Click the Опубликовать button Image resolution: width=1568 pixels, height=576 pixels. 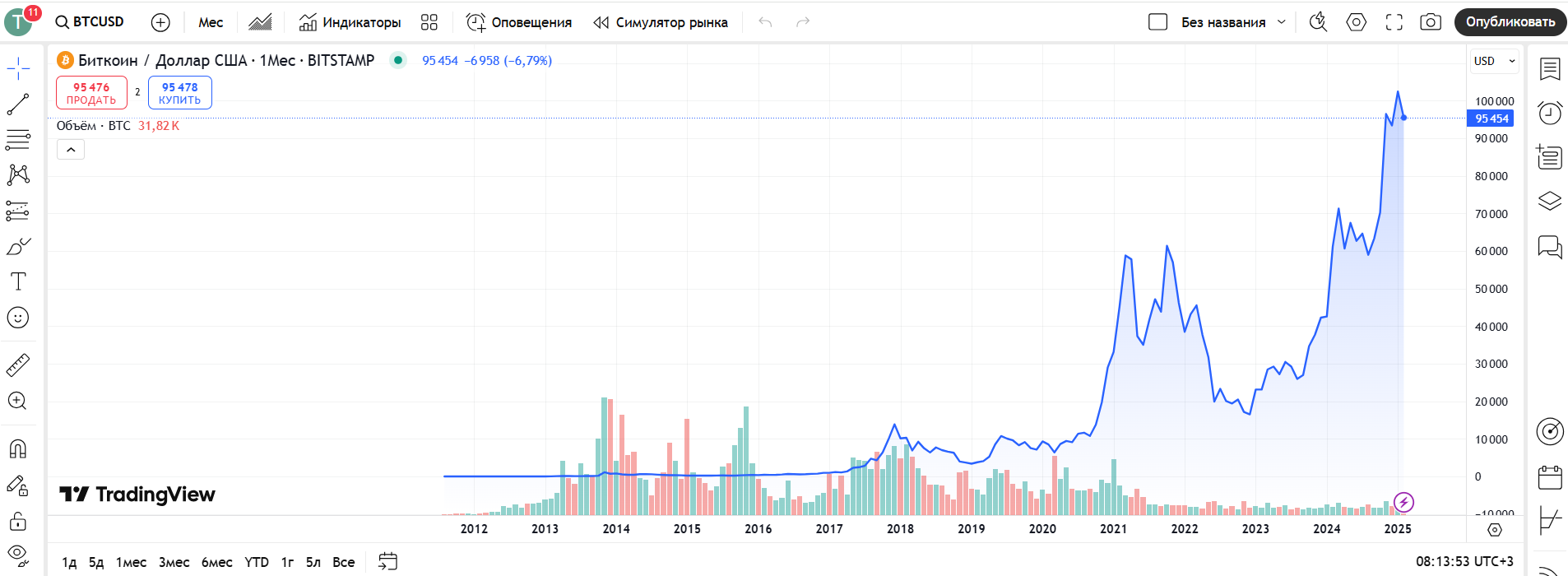click(1510, 22)
